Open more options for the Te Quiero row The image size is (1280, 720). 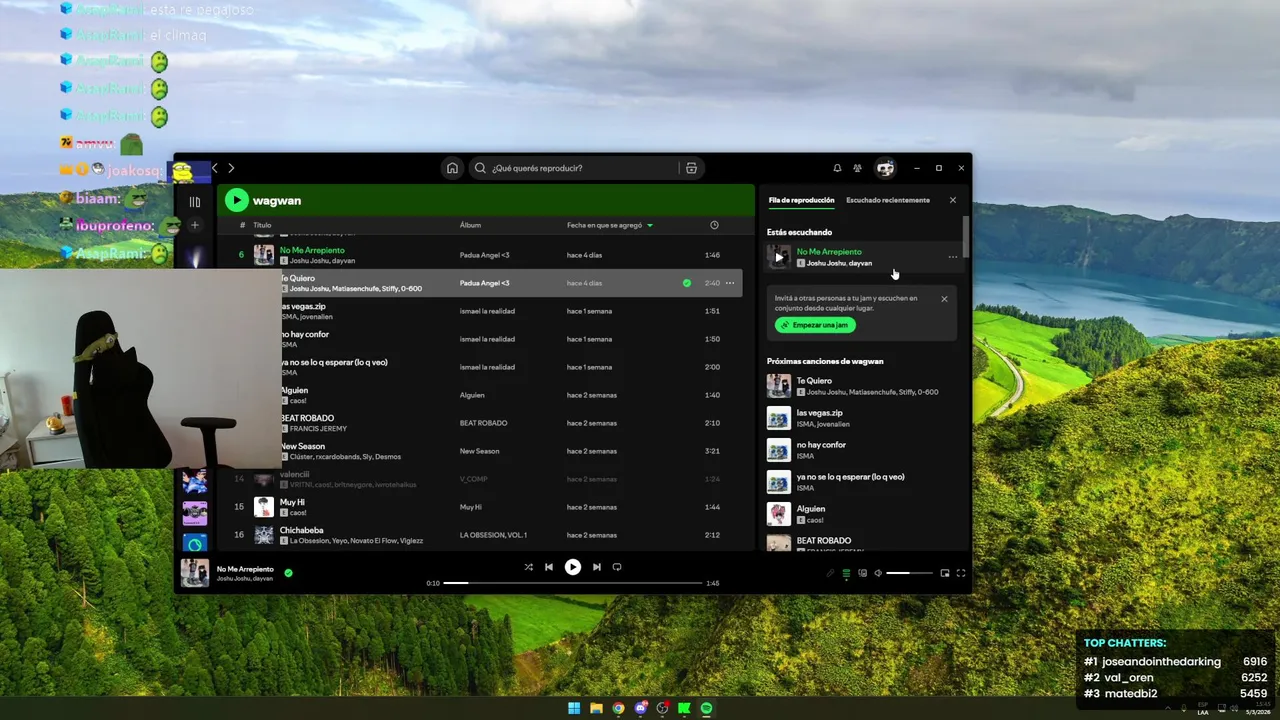point(730,283)
